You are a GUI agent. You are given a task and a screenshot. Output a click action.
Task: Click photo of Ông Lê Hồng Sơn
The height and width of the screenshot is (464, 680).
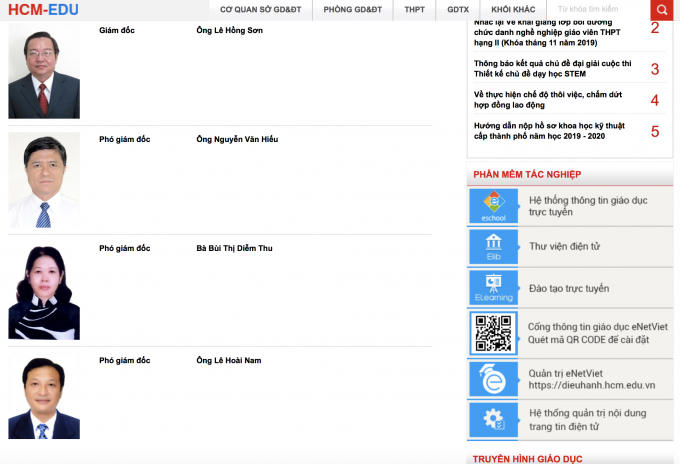point(43,75)
